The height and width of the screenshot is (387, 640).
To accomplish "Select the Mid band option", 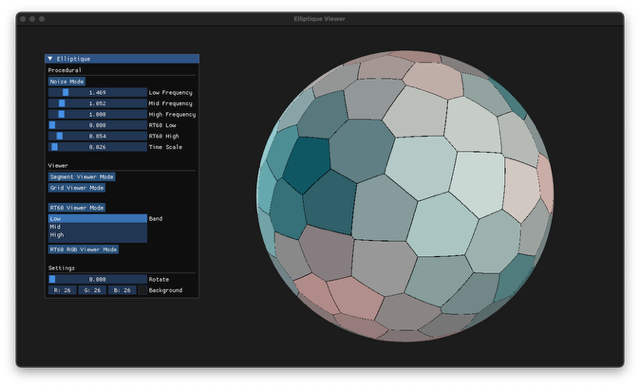I will [98, 227].
